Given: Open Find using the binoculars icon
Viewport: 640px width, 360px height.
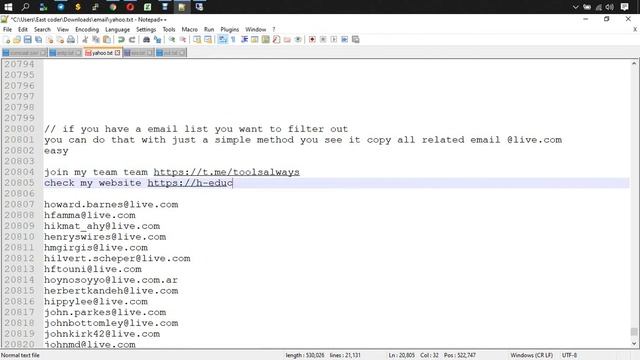Looking at the screenshot, I should pos(146,40).
